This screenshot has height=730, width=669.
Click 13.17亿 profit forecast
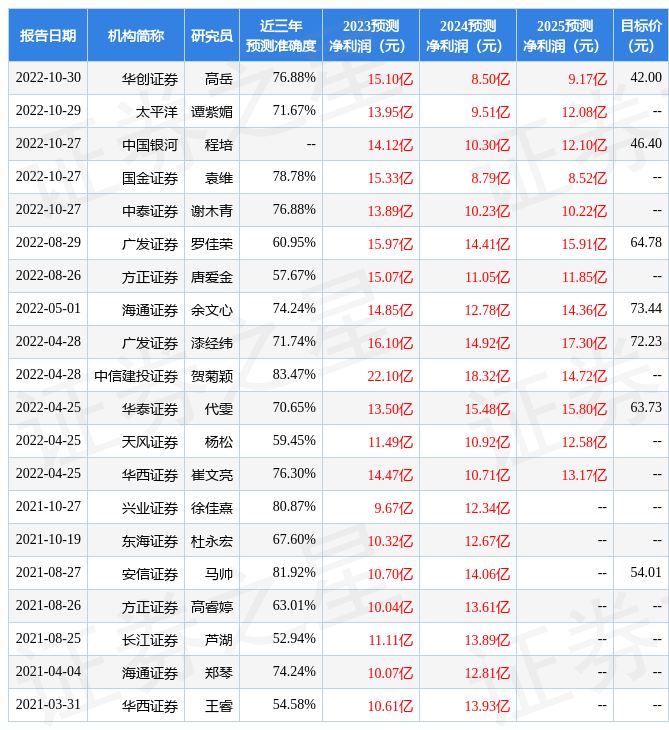pyautogui.click(x=584, y=476)
